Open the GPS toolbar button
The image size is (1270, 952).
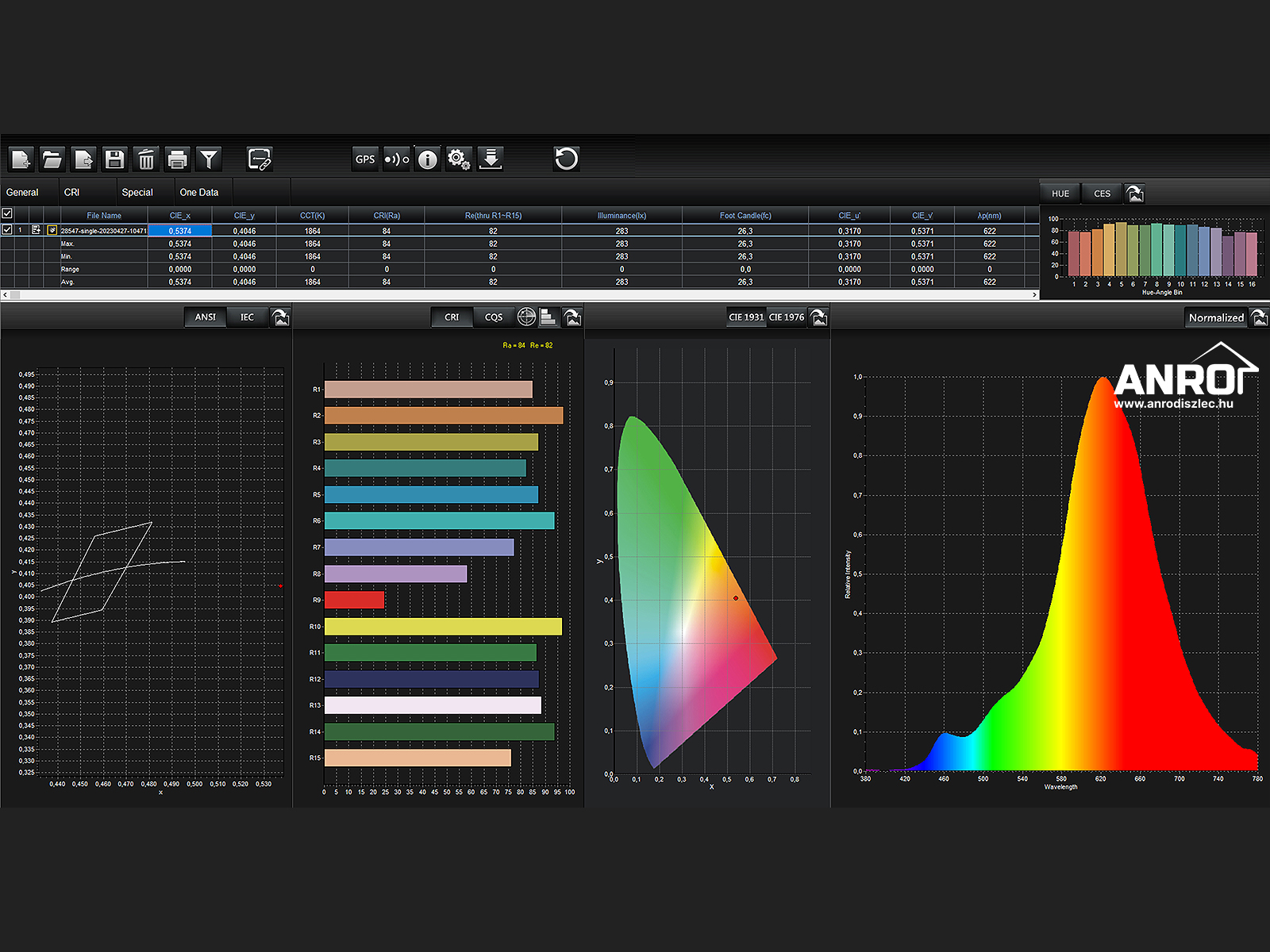click(365, 159)
